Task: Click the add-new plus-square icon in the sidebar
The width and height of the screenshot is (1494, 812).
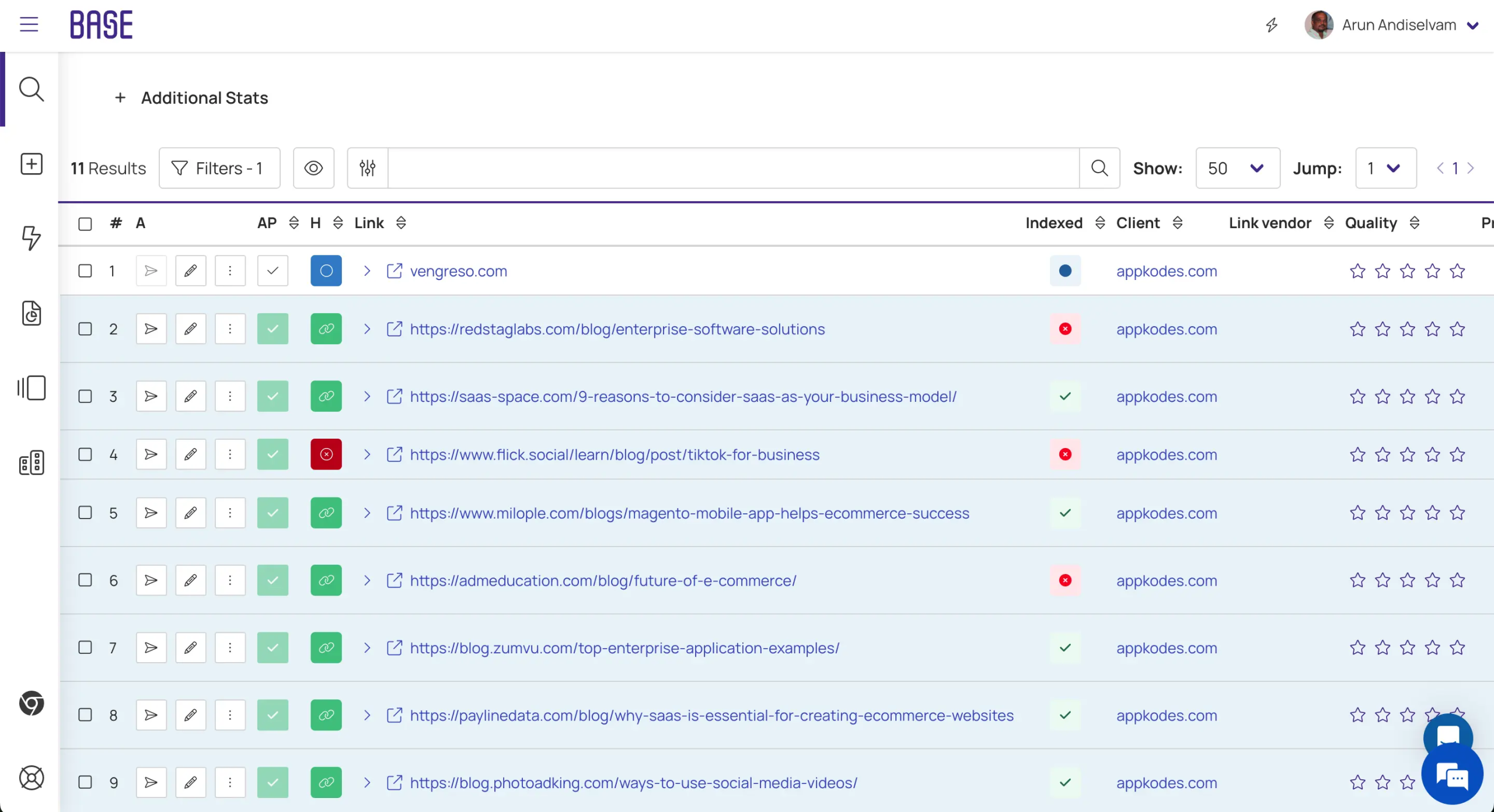Action: pyautogui.click(x=31, y=164)
